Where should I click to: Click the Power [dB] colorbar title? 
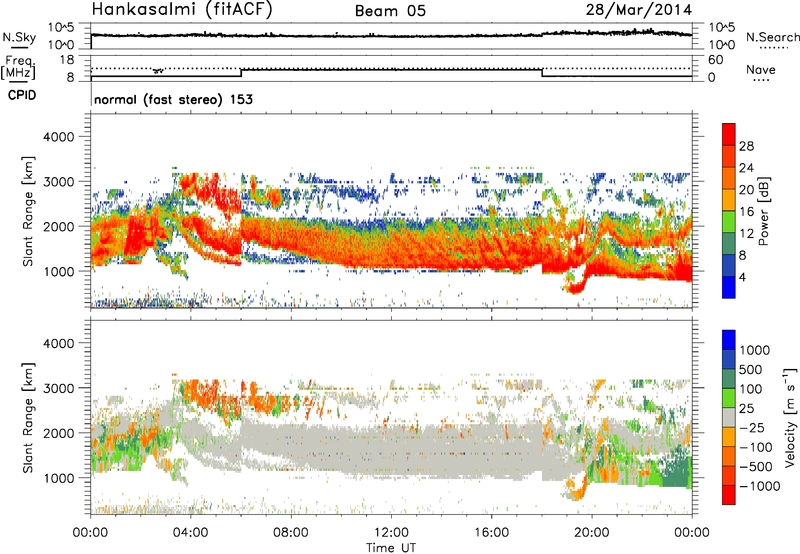pyautogui.click(x=763, y=211)
